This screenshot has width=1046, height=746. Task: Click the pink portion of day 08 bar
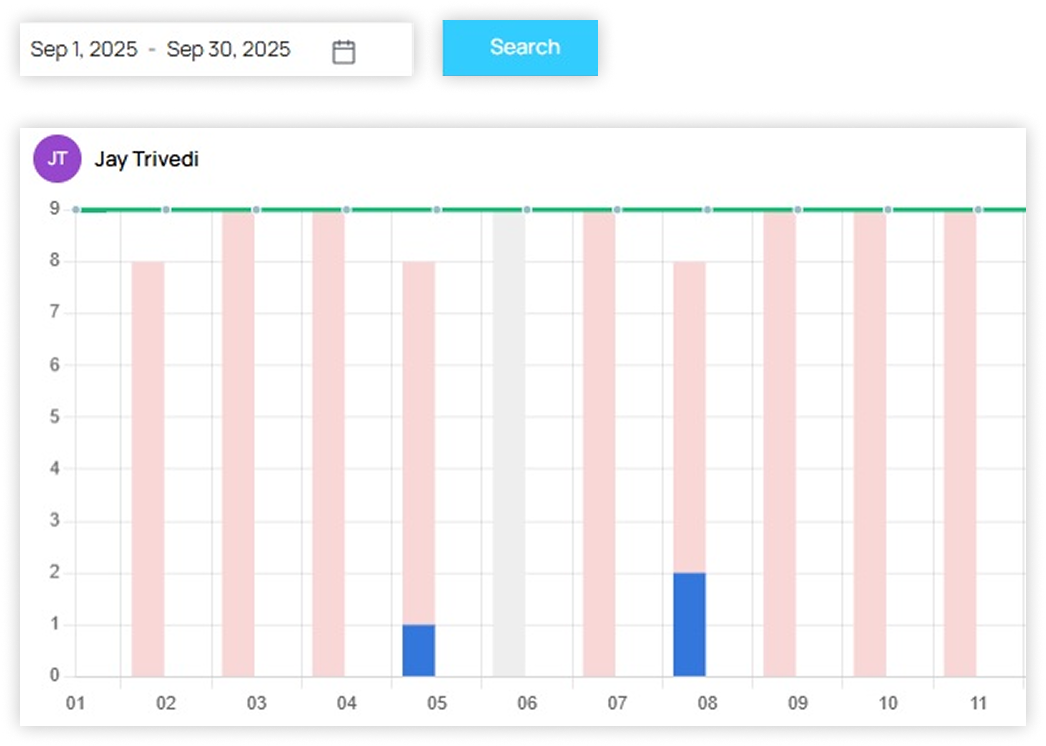pos(689,416)
